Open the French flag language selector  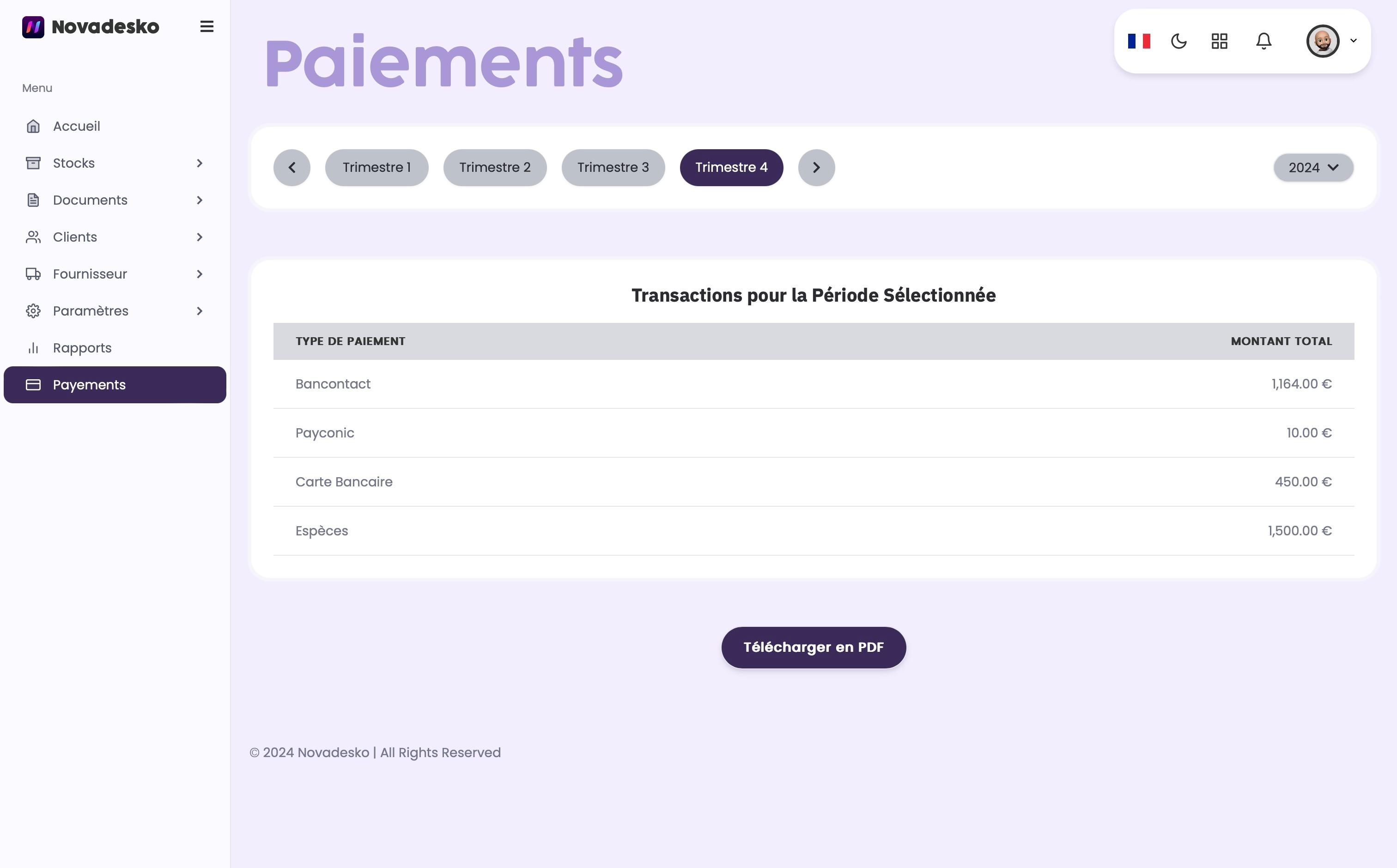(1139, 41)
